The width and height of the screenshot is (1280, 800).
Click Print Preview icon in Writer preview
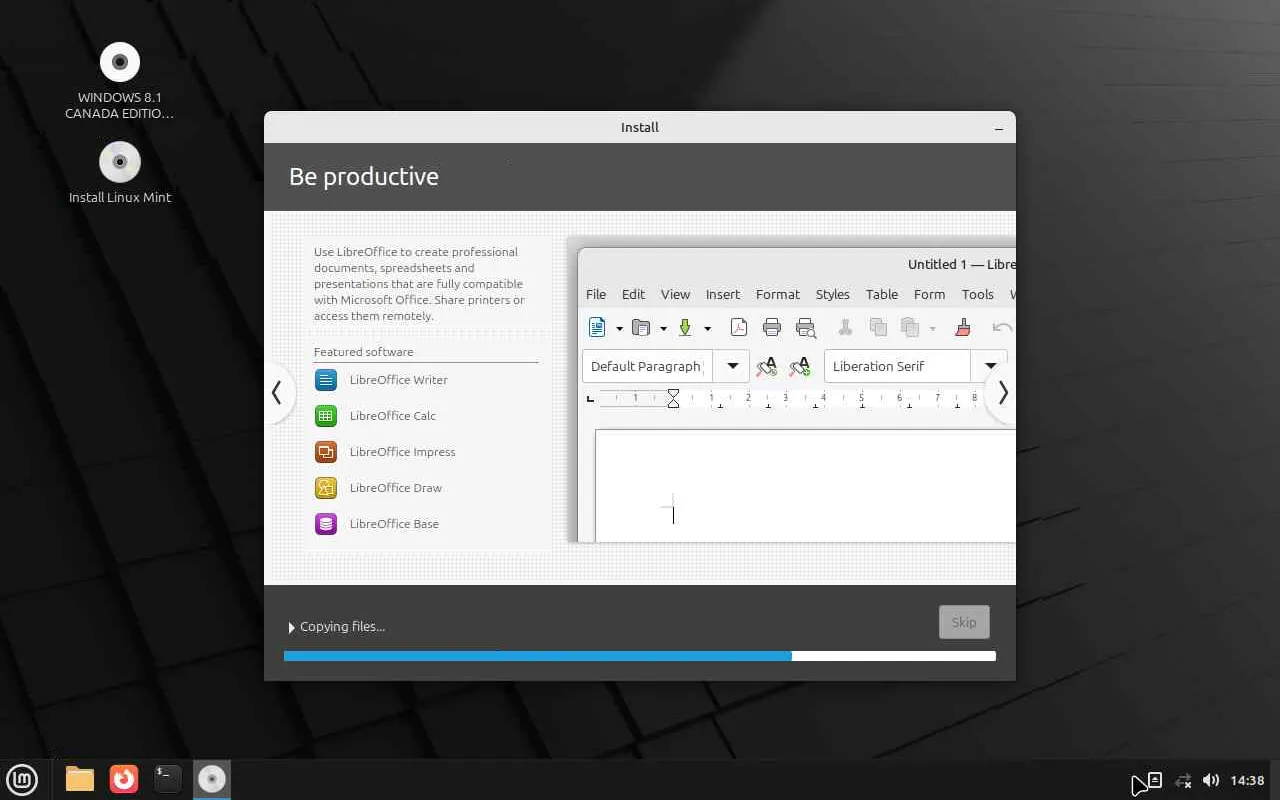806,327
